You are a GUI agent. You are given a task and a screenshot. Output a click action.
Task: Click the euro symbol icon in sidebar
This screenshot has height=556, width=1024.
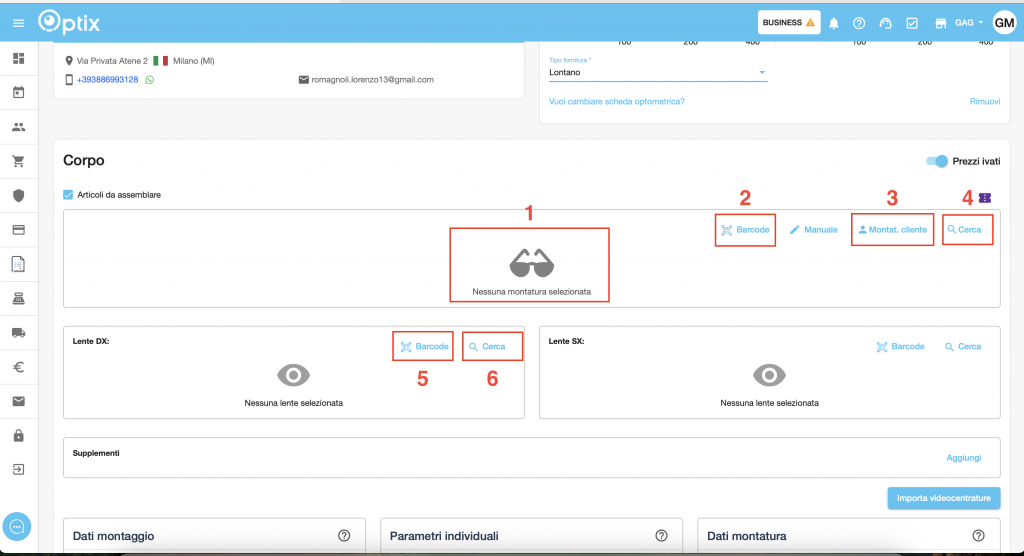point(18,367)
